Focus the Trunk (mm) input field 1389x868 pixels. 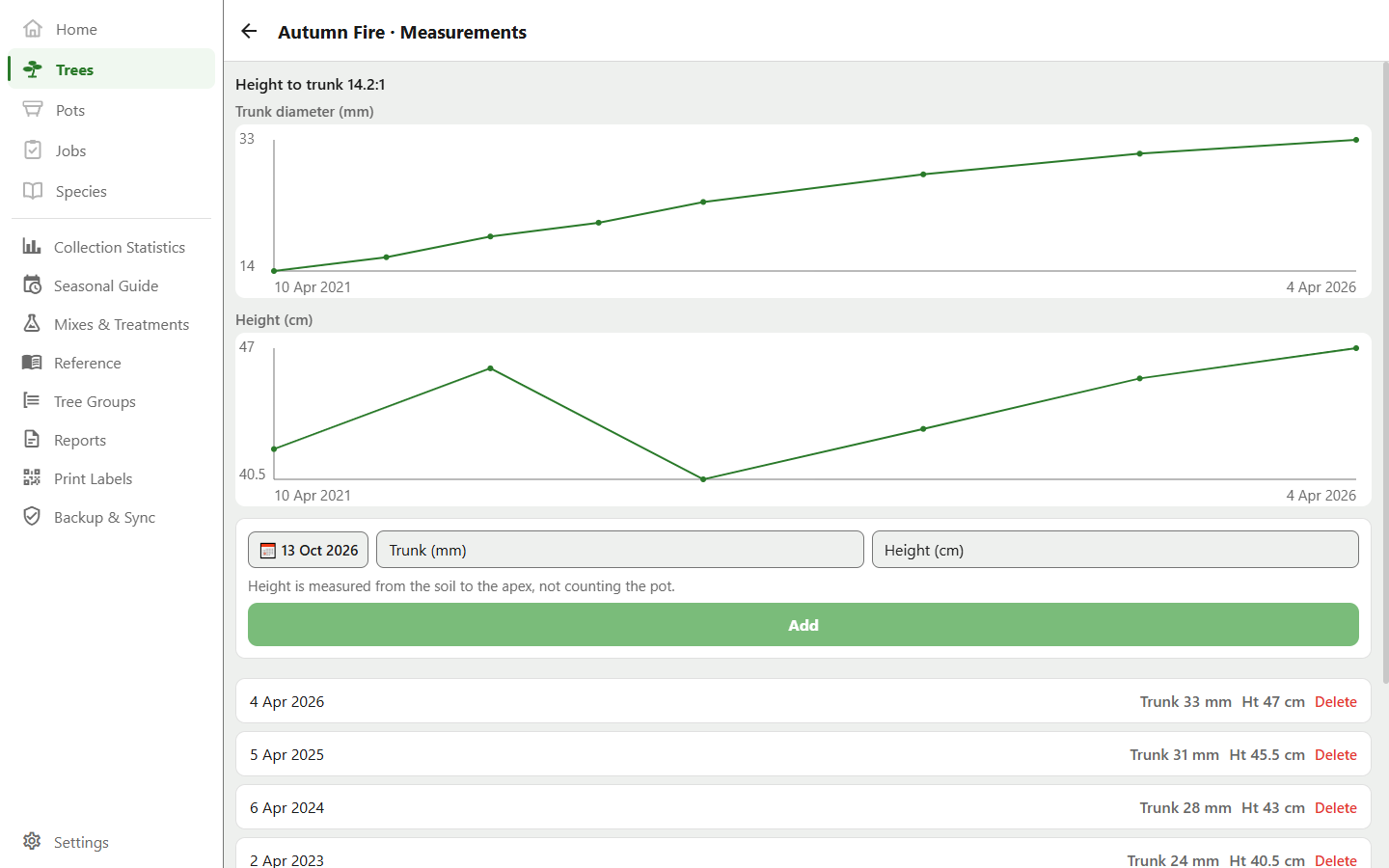619,550
